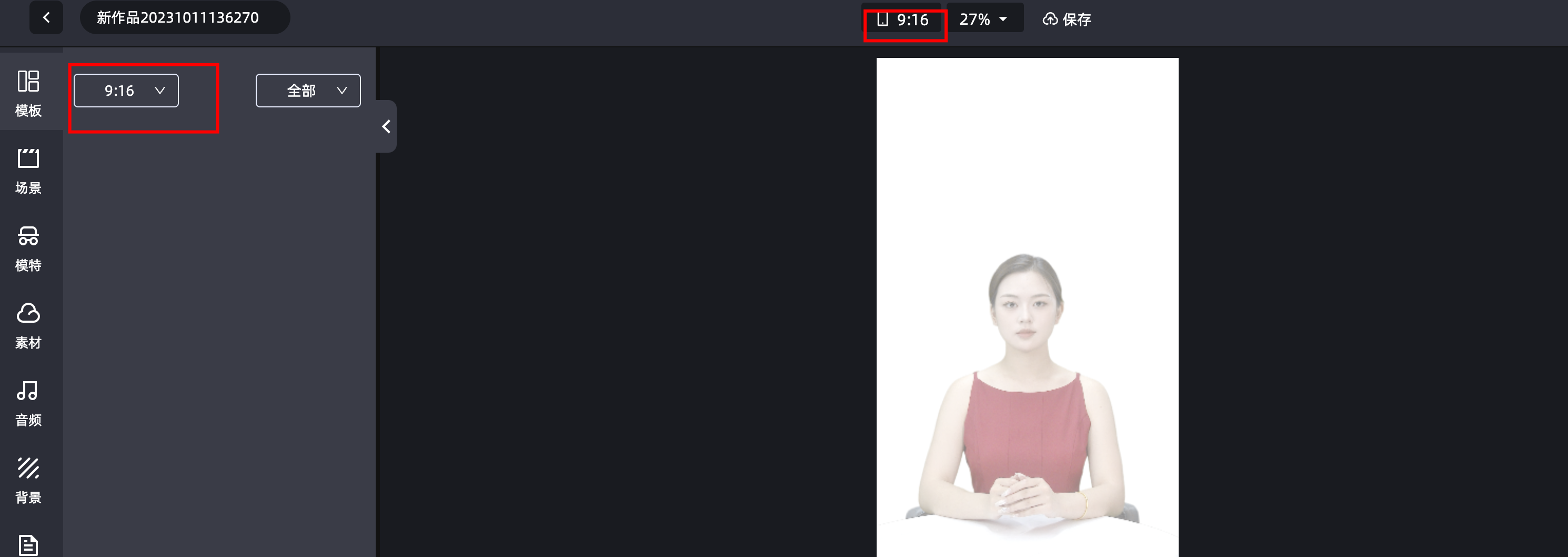
Task: Expand the 9:16 template ratio filter dropdown
Action: coord(126,91)
